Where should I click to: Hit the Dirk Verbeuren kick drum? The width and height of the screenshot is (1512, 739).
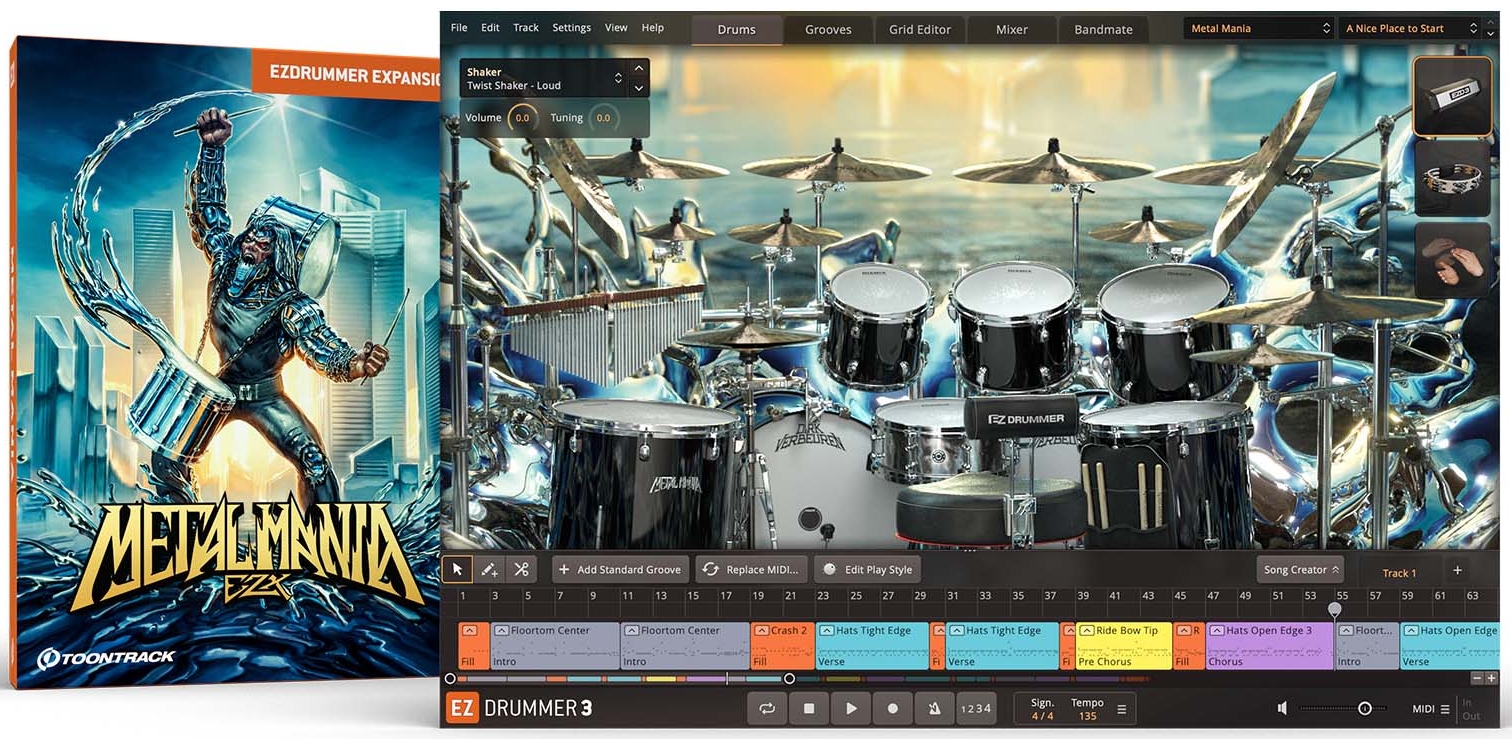pyautogui.click(x=808, y=474)
